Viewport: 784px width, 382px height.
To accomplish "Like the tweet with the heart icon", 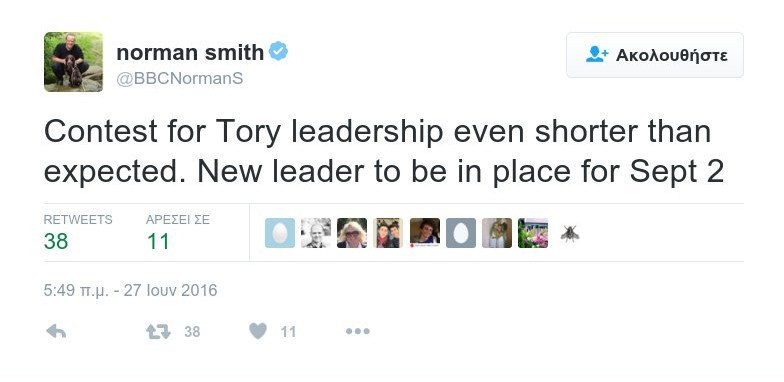I will (x=258, y=331).
